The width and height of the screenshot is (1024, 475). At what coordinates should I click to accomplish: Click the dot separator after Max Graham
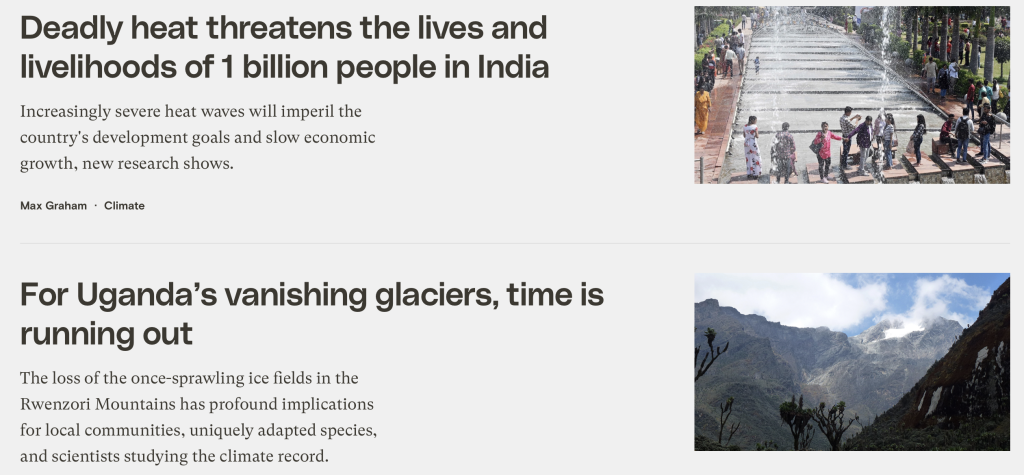(96, 206)
